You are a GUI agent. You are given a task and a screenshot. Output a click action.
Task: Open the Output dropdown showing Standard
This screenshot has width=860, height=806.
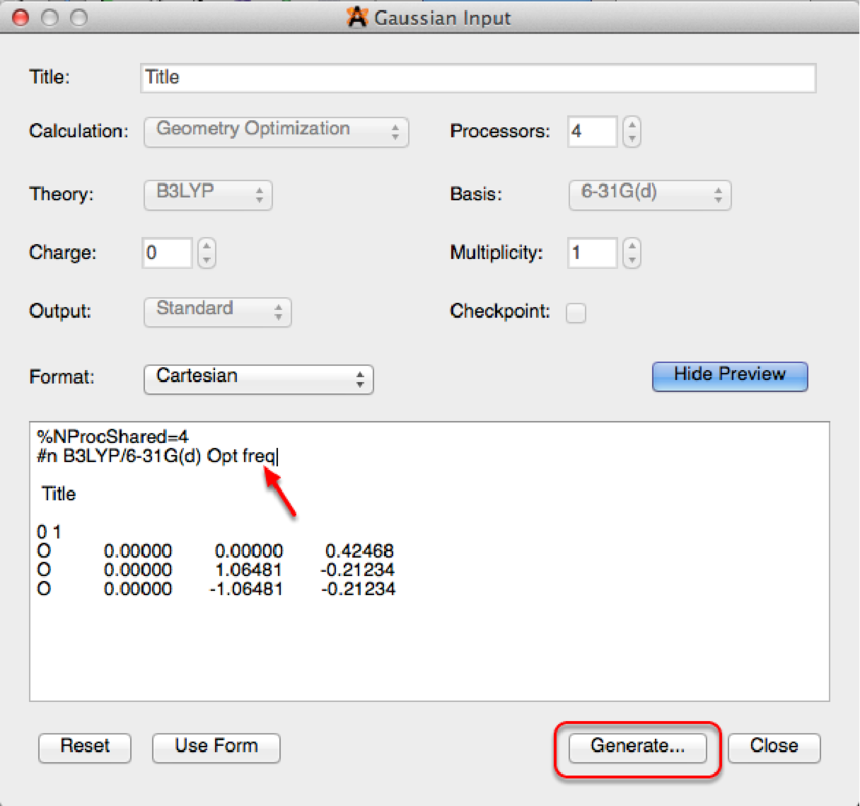coord(218,311)
